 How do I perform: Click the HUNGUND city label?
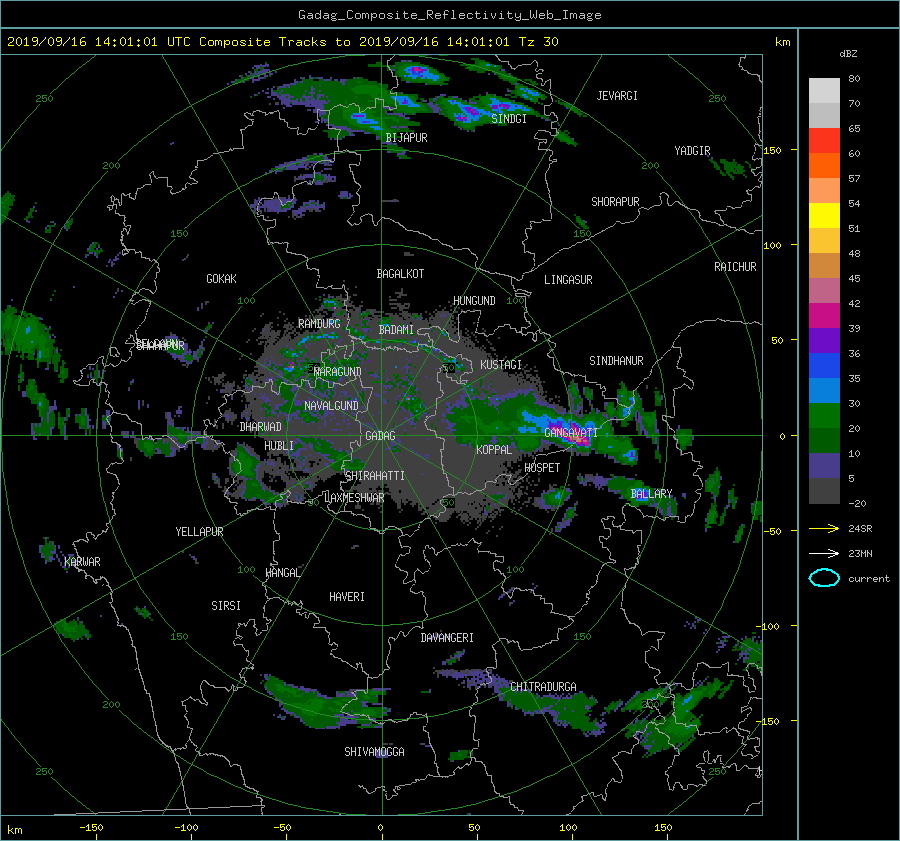point(474,301)
